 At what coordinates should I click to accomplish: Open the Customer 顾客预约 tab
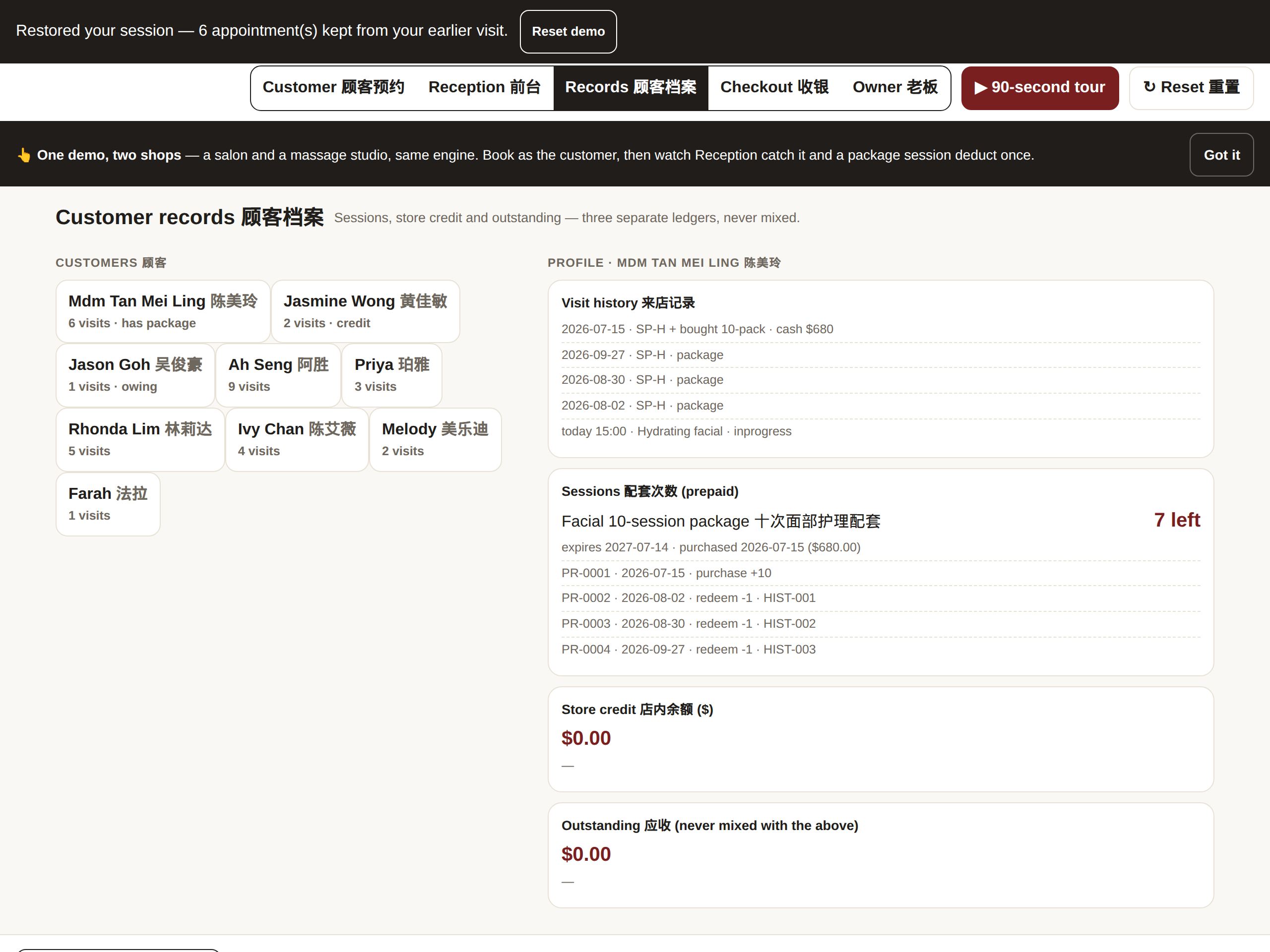tap(333, 87)
